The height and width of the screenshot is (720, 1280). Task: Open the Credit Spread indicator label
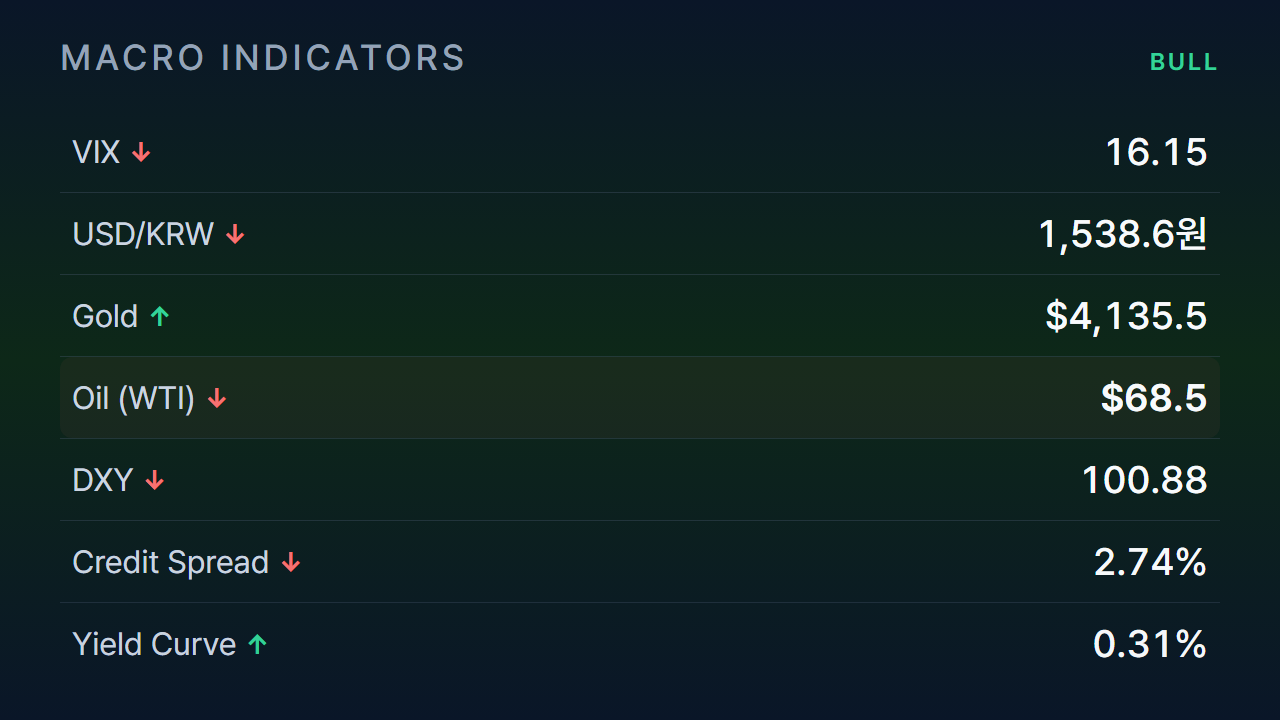click(171, 562)
